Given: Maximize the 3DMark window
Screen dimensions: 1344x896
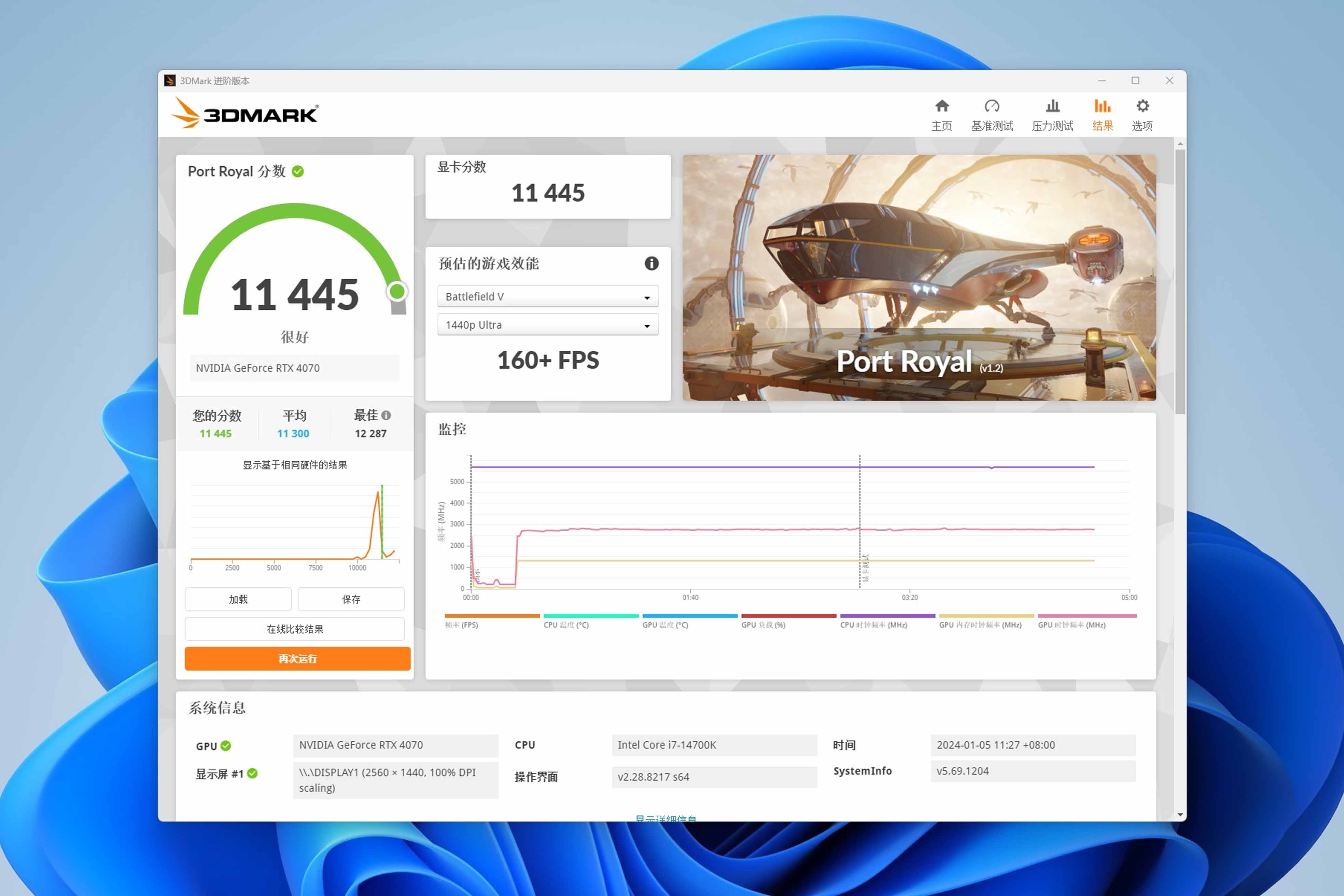Looking at the screenshot, I should coord(1135,81).
